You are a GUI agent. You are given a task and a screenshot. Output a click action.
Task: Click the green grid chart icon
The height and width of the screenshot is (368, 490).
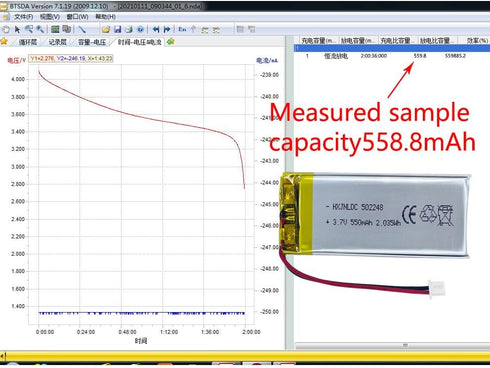tap(55, 29)
